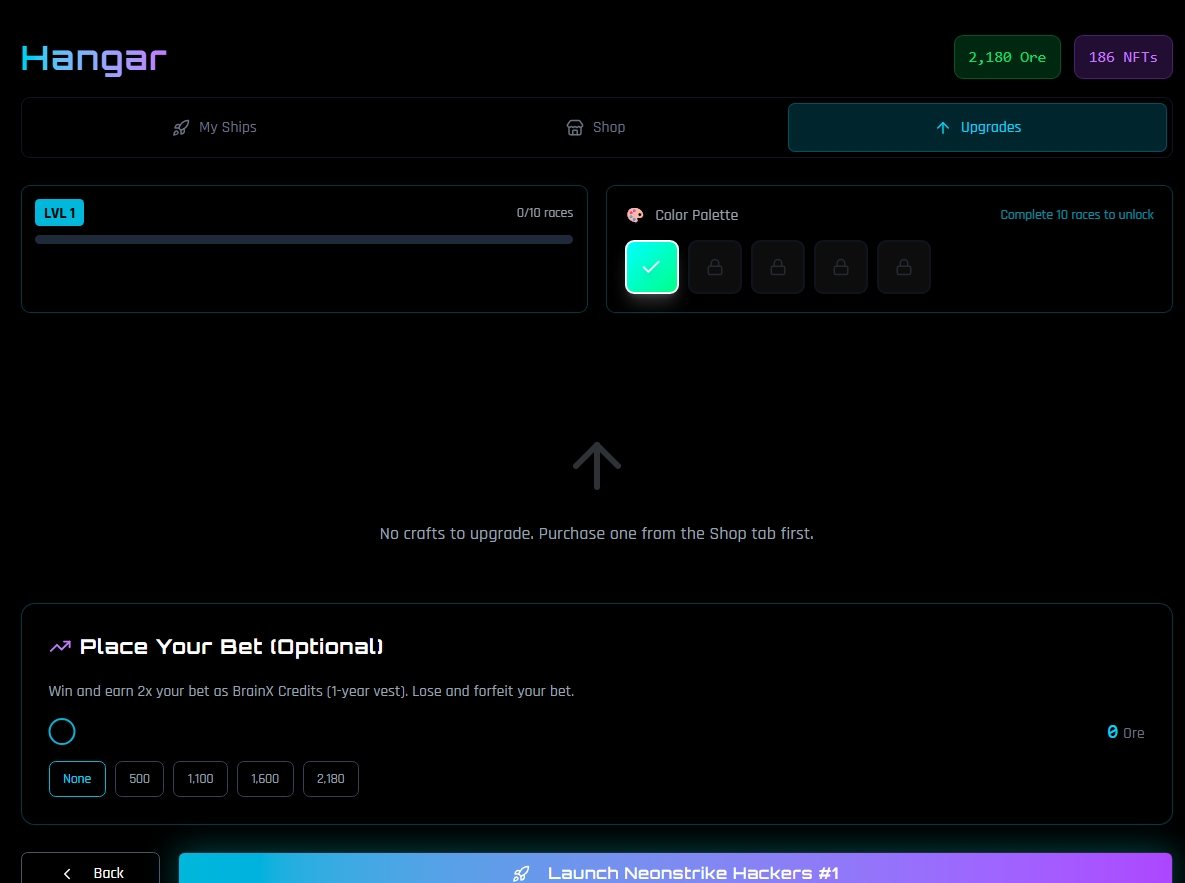Click the 0 Ore bet amount
The image size is (1185, 883).
pos(1125,733)
